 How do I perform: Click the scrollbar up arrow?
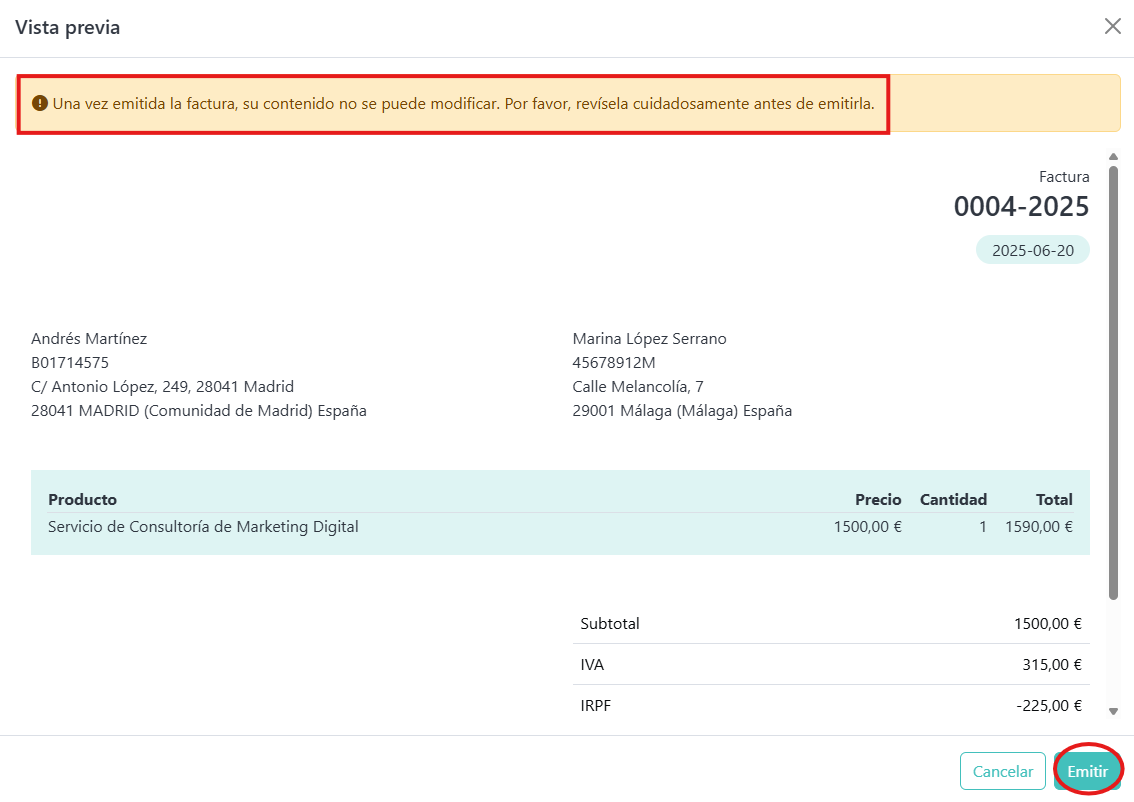point(1113,156)
